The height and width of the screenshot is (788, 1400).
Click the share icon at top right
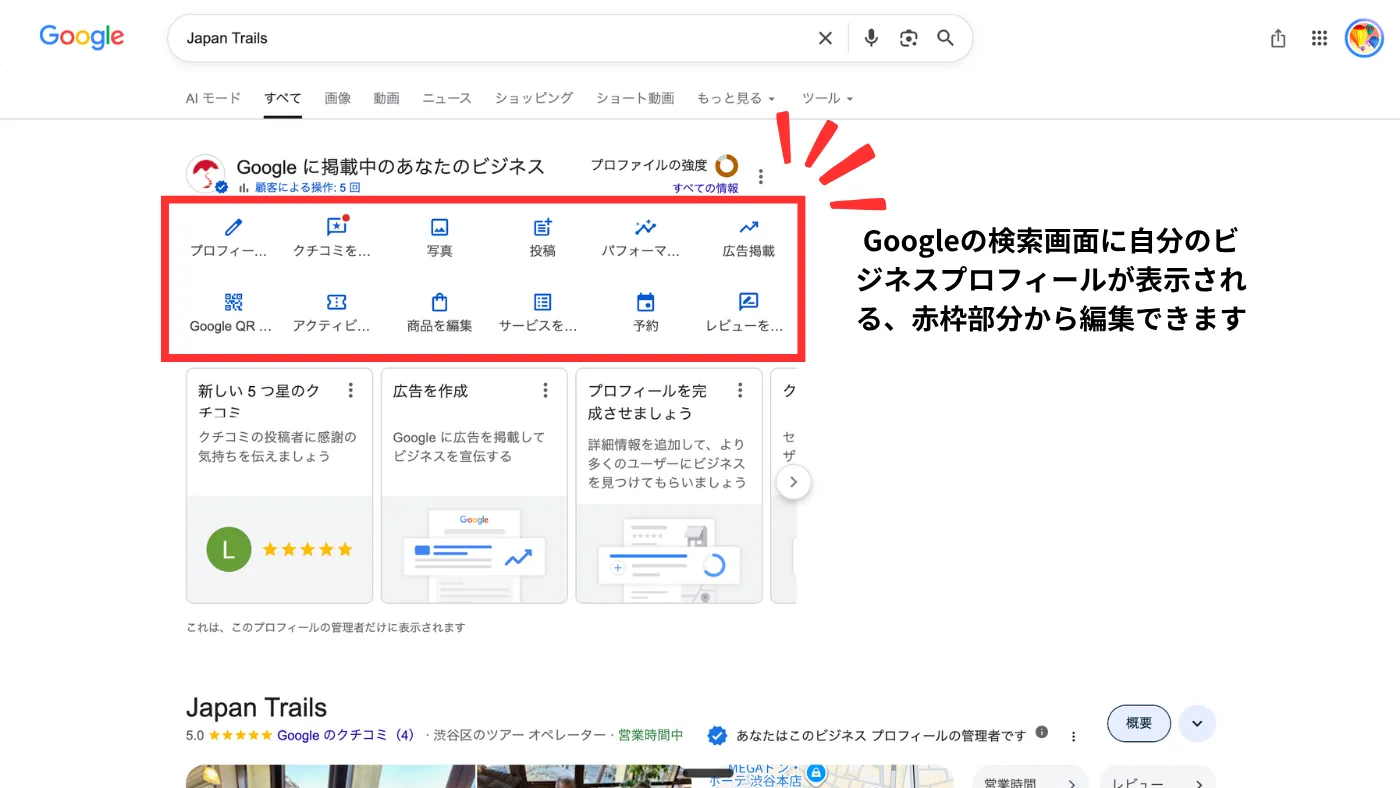click(x=1278, y=38)
